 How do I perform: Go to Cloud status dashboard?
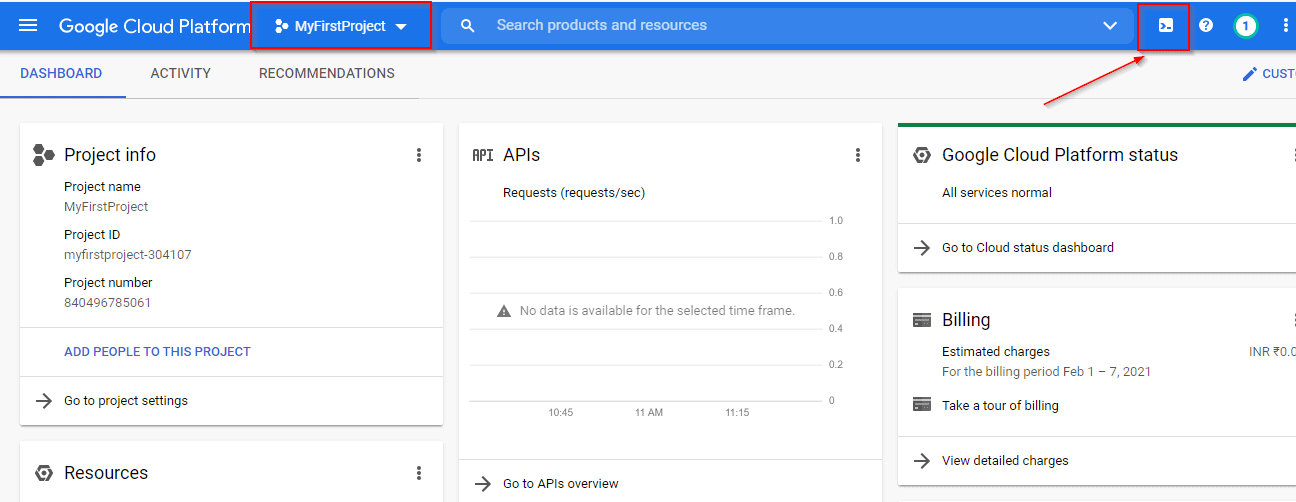coord(1027,248)
